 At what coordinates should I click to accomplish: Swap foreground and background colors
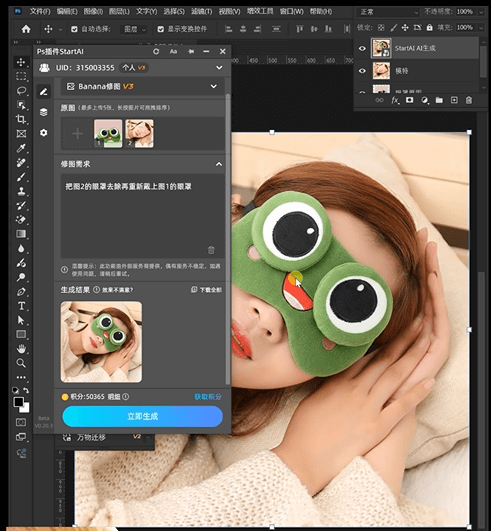coord(26,390)
